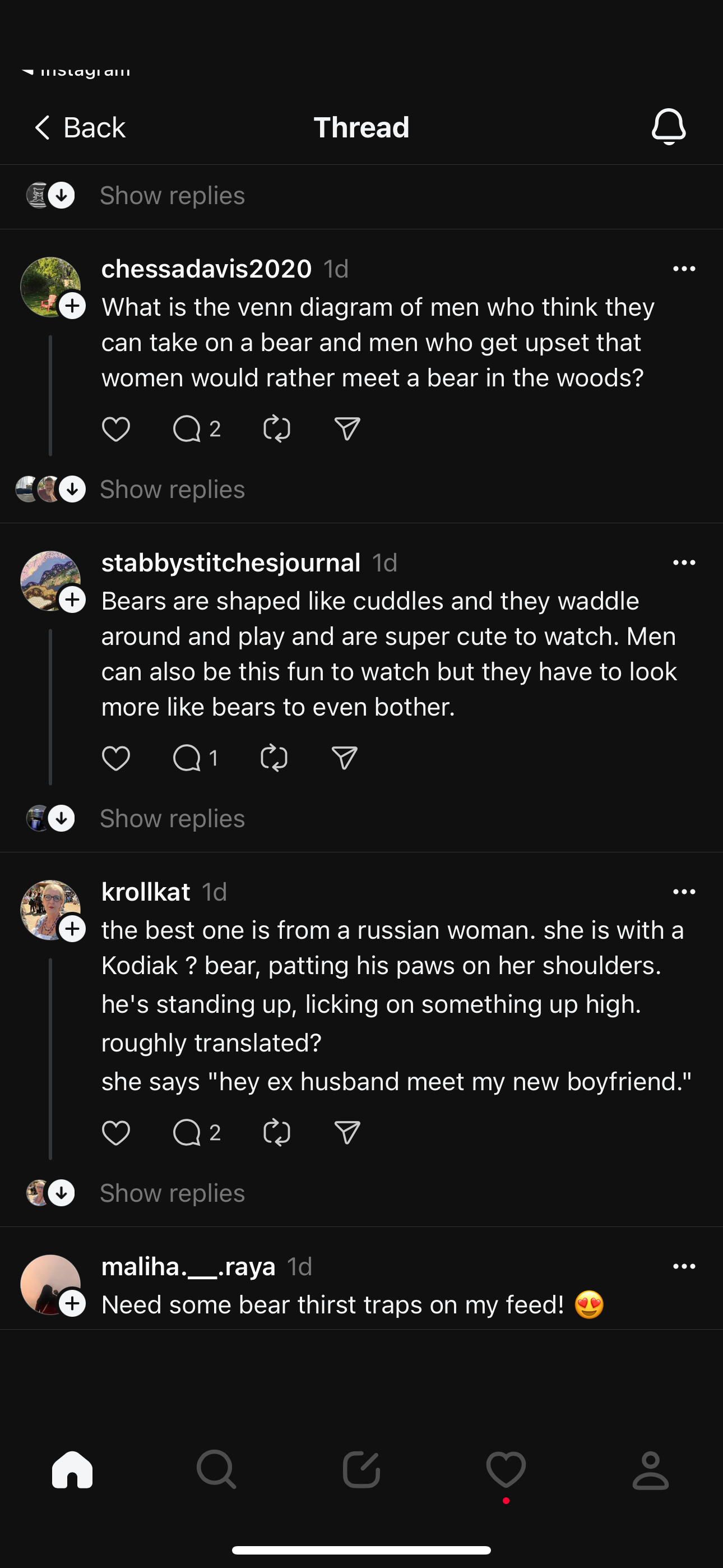
Task: Repost stabbystitchesjournal's bear post
Action: [274, 758]
